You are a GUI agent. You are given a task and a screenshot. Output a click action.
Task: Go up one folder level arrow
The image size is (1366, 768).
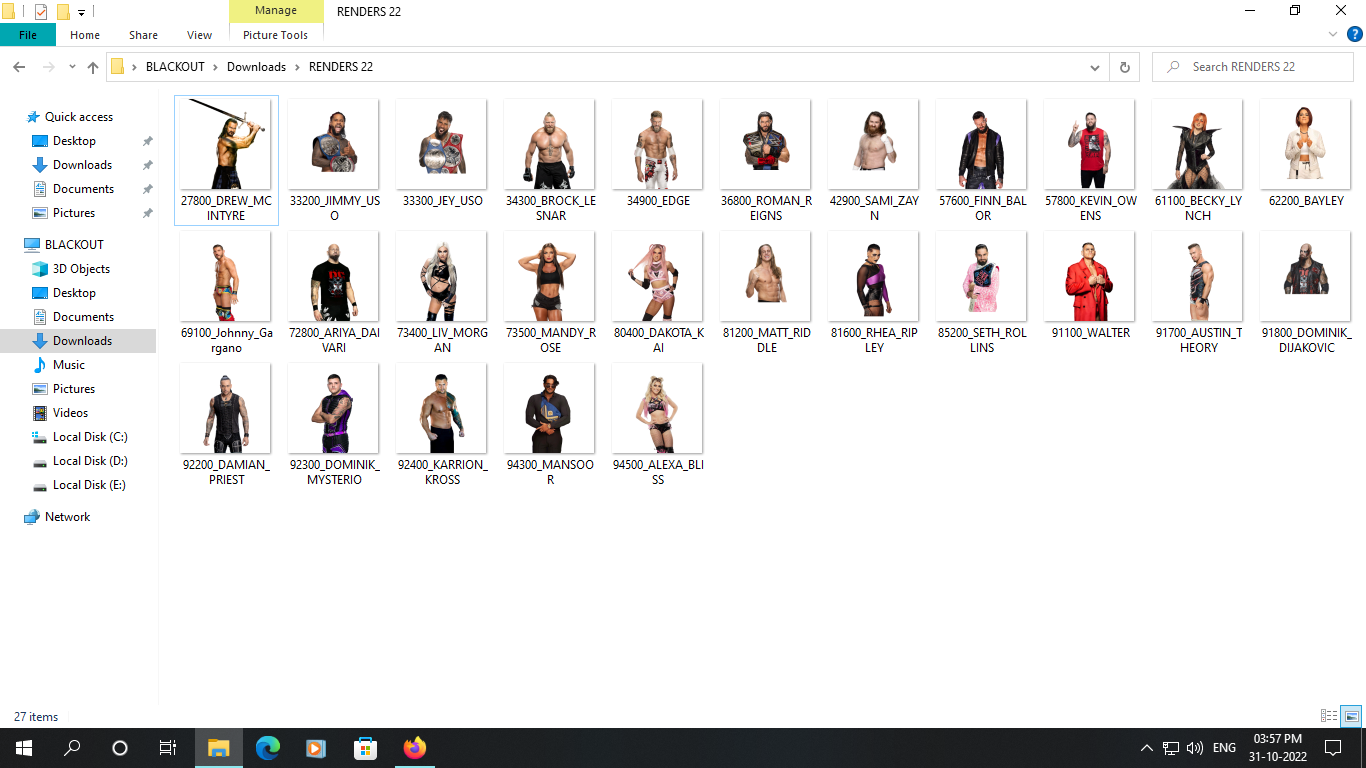click(x=93, y=67)
